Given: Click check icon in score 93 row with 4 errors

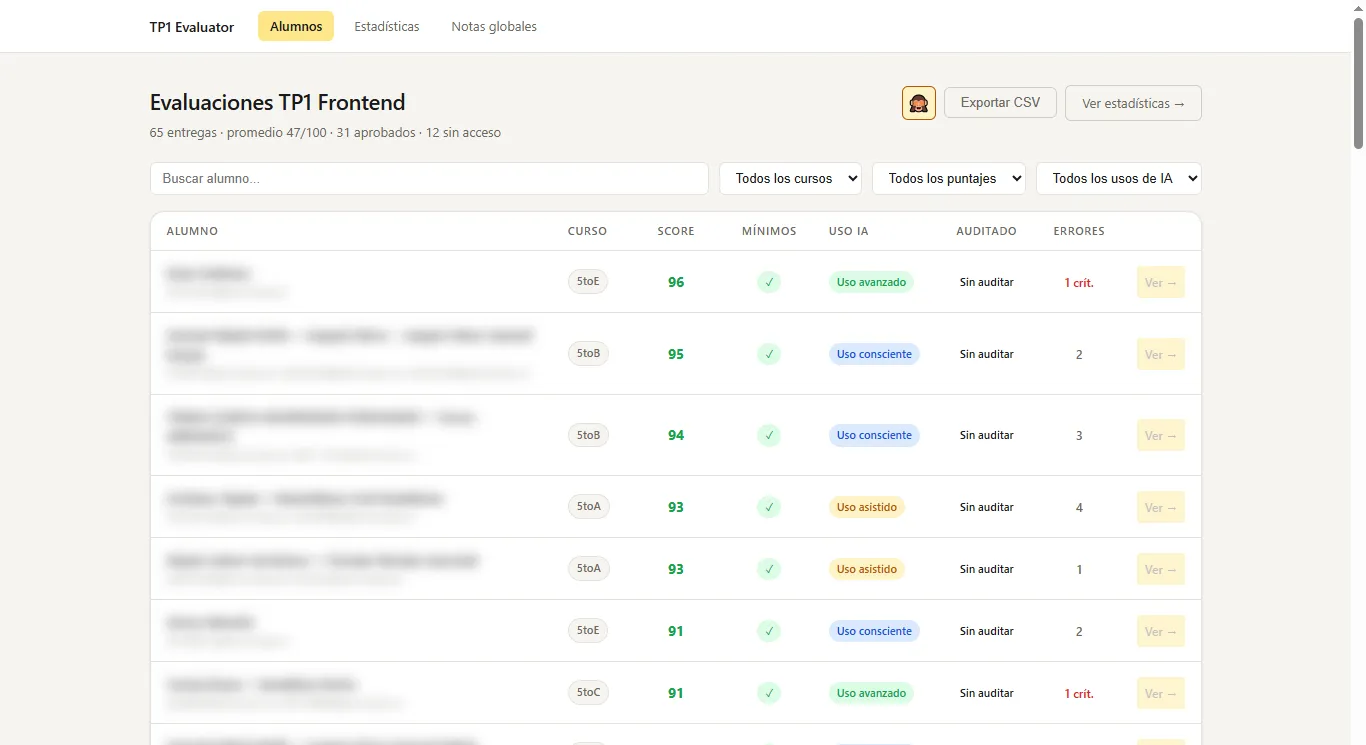Looking at the screenshot, I should tap(769, 507).
